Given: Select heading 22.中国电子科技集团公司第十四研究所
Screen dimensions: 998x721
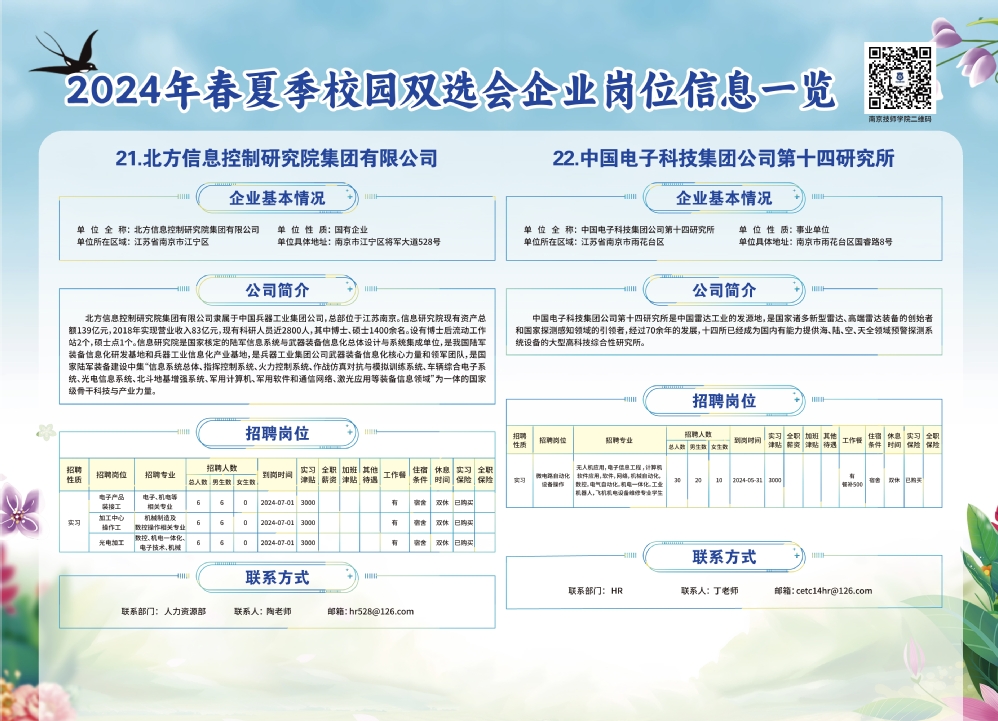Looking at the screenshot, I should (723, 158).
